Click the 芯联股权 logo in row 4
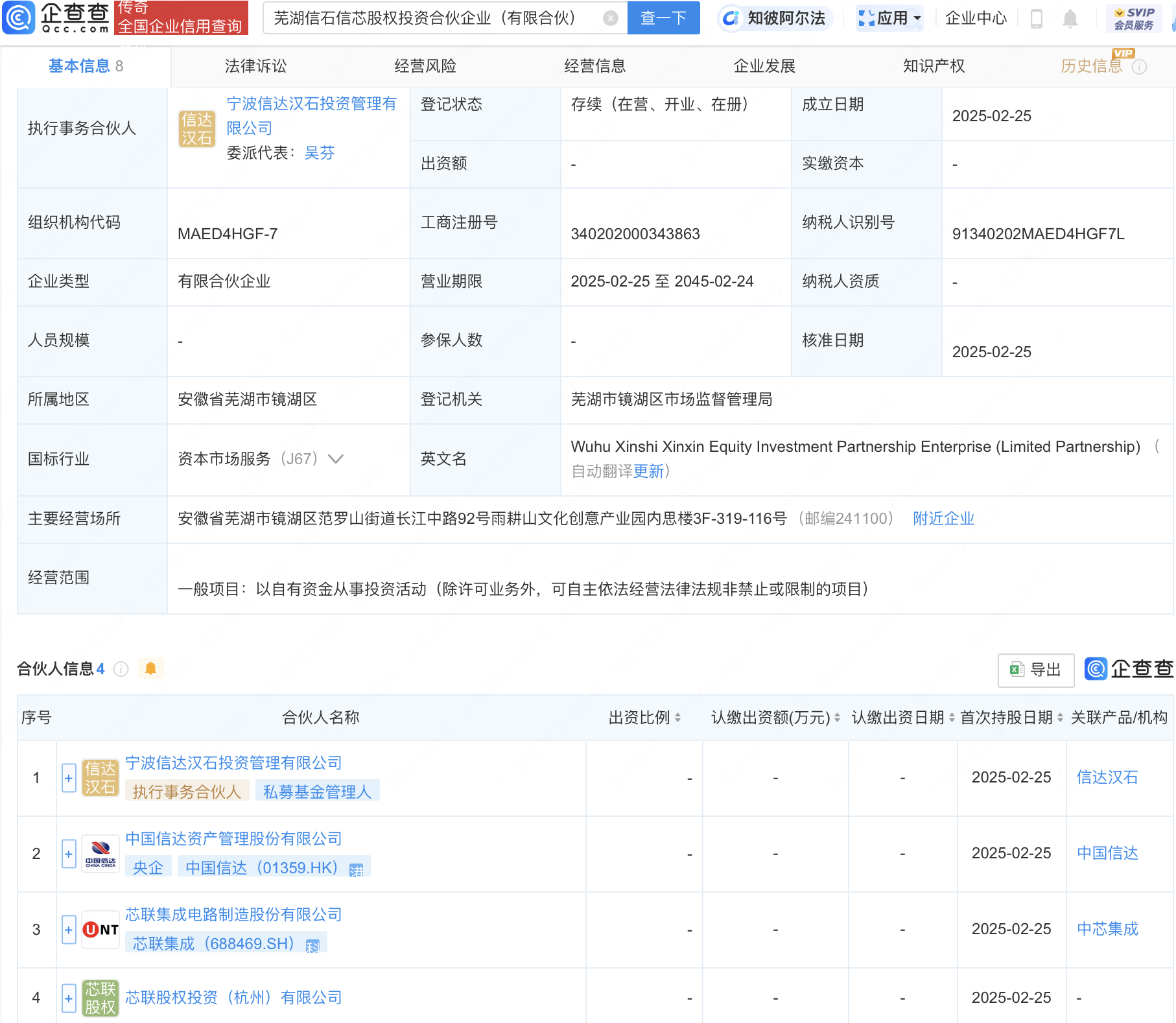This screenshot has width=1176, height=1023. [x=100, y=998]
